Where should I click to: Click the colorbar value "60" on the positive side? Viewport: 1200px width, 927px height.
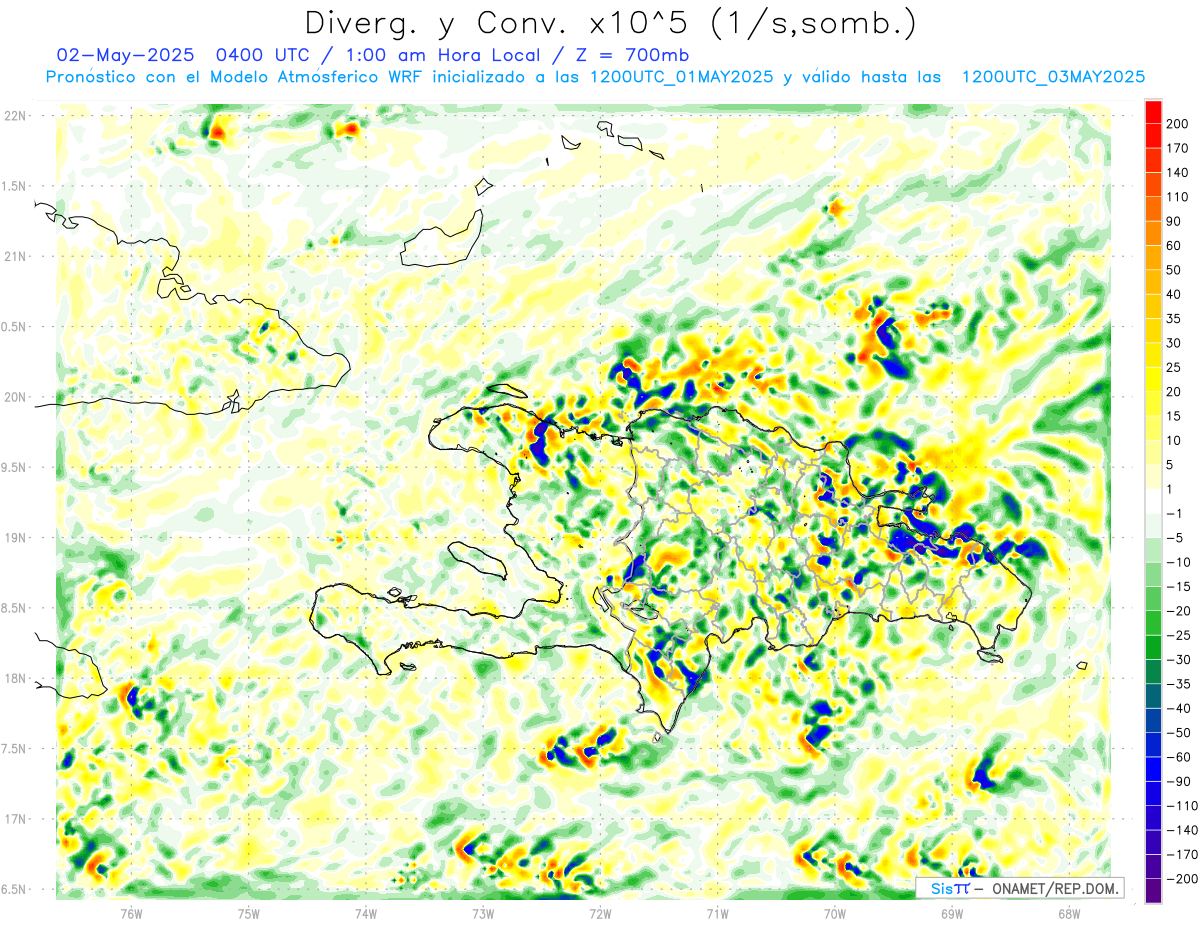click(1173, 245)
